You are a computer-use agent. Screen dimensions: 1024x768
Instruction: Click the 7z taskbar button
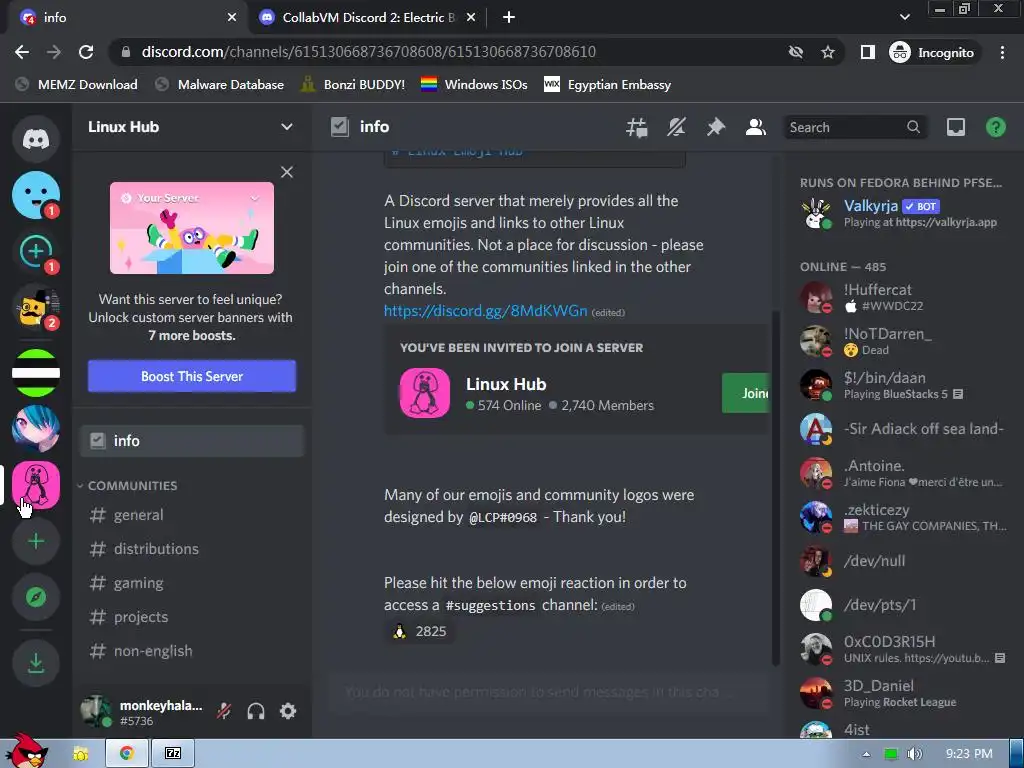(173, 754)
